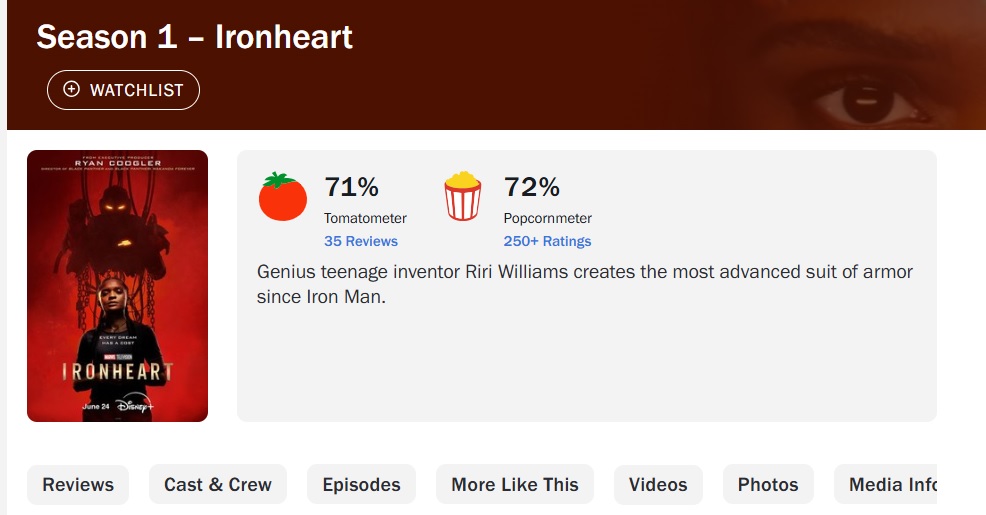Jump to the Reviews section

click(x=78, y=485)
